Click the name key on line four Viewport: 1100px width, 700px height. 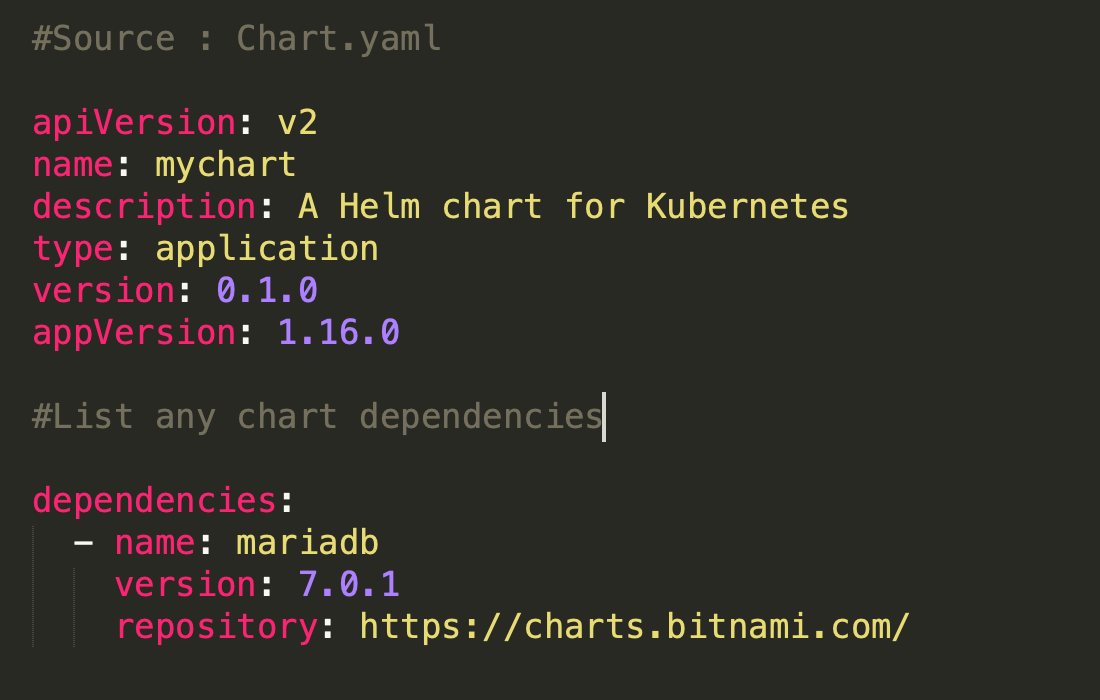click(70, 163)
